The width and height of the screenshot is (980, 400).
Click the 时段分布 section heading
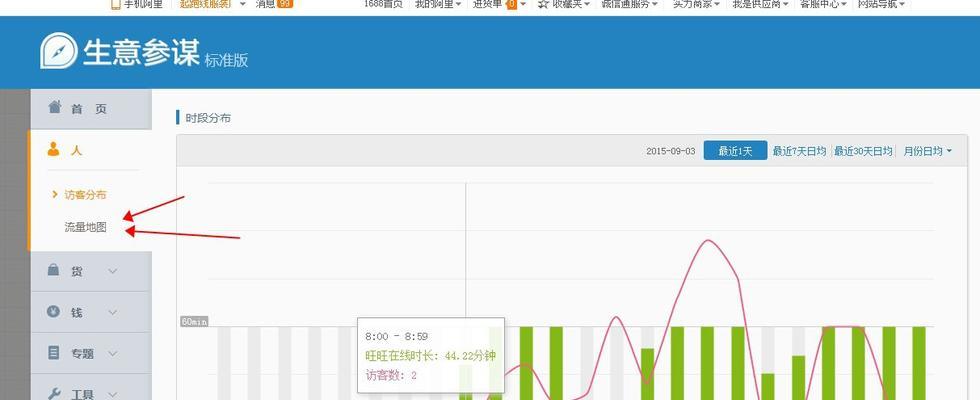(208, 118)
